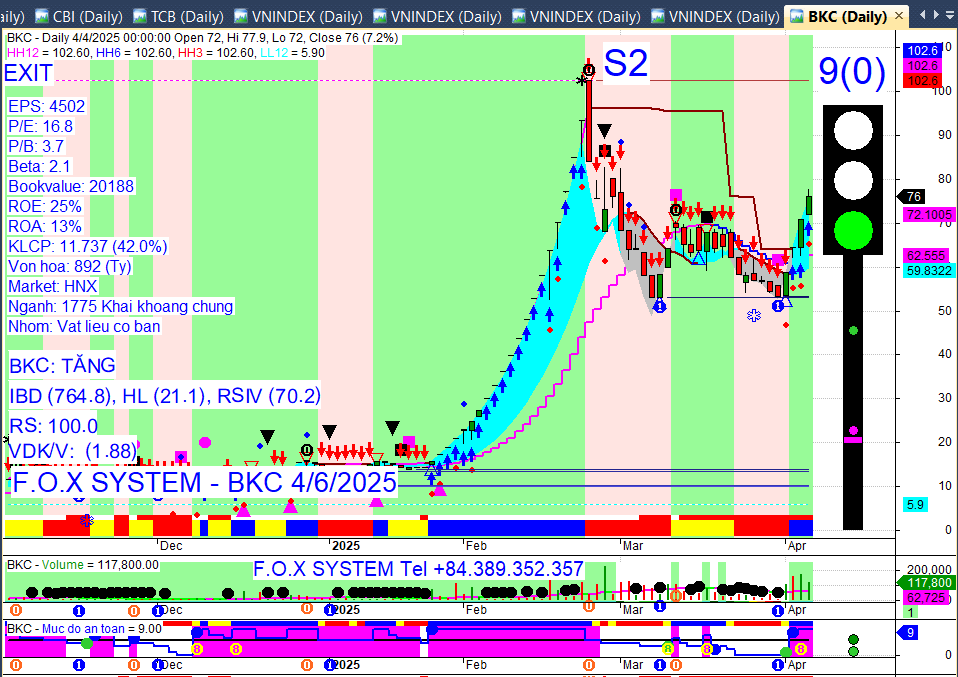Switch to the TCB (Daily) chart tab
This screenshot has height=677, width=958.
[x=179, y=16]
